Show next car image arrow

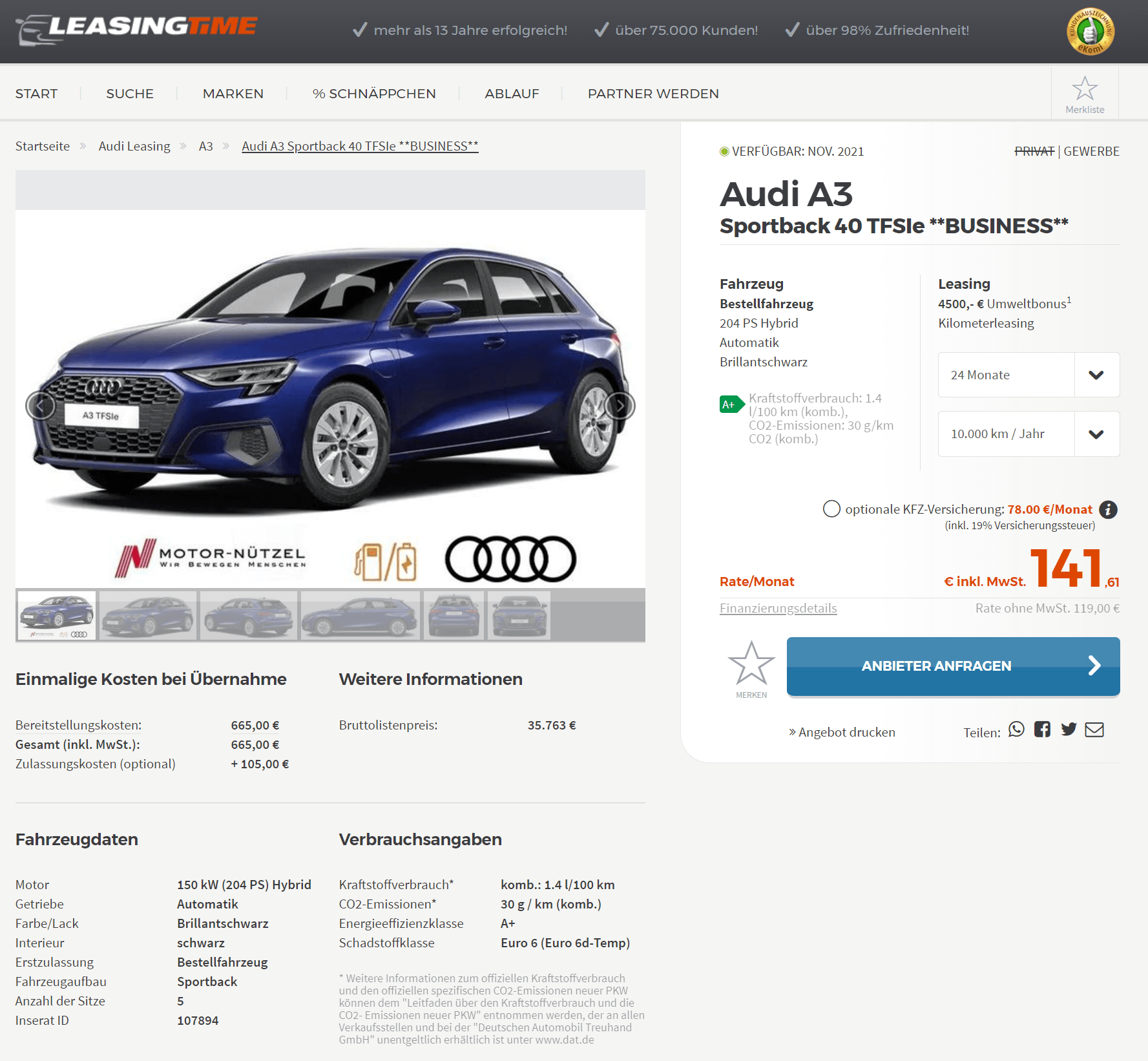tap(620, 406)
